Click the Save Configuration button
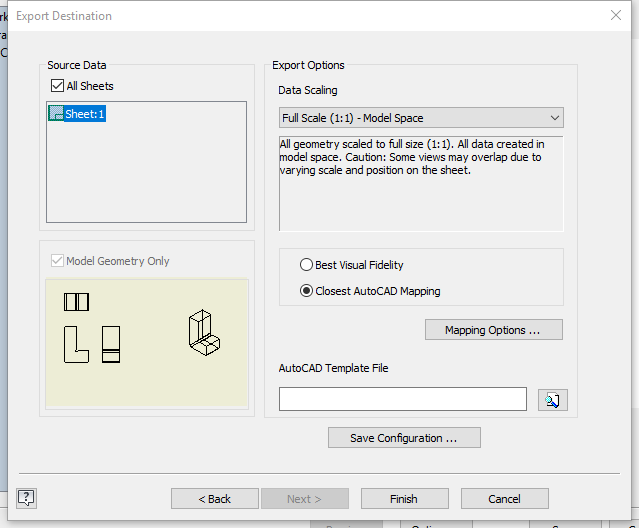The width and height of the screenshot is (639, 528). (x=404, y=438)
